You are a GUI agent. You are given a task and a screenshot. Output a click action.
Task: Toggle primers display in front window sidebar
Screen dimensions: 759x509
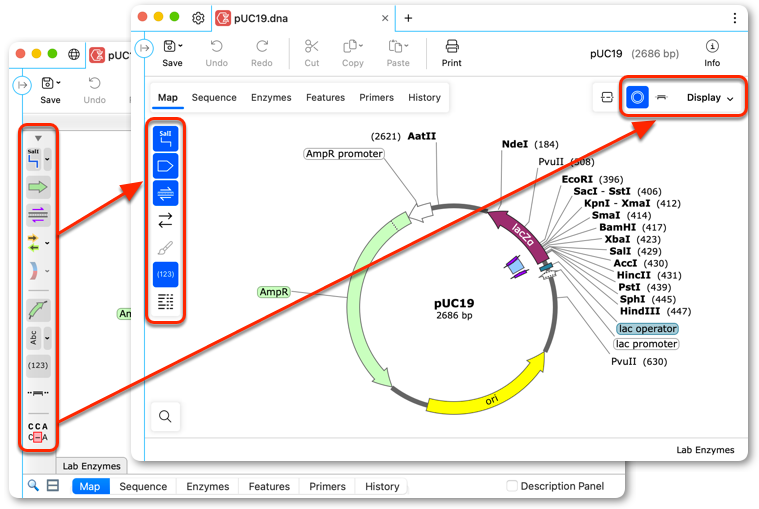point(166,194)
